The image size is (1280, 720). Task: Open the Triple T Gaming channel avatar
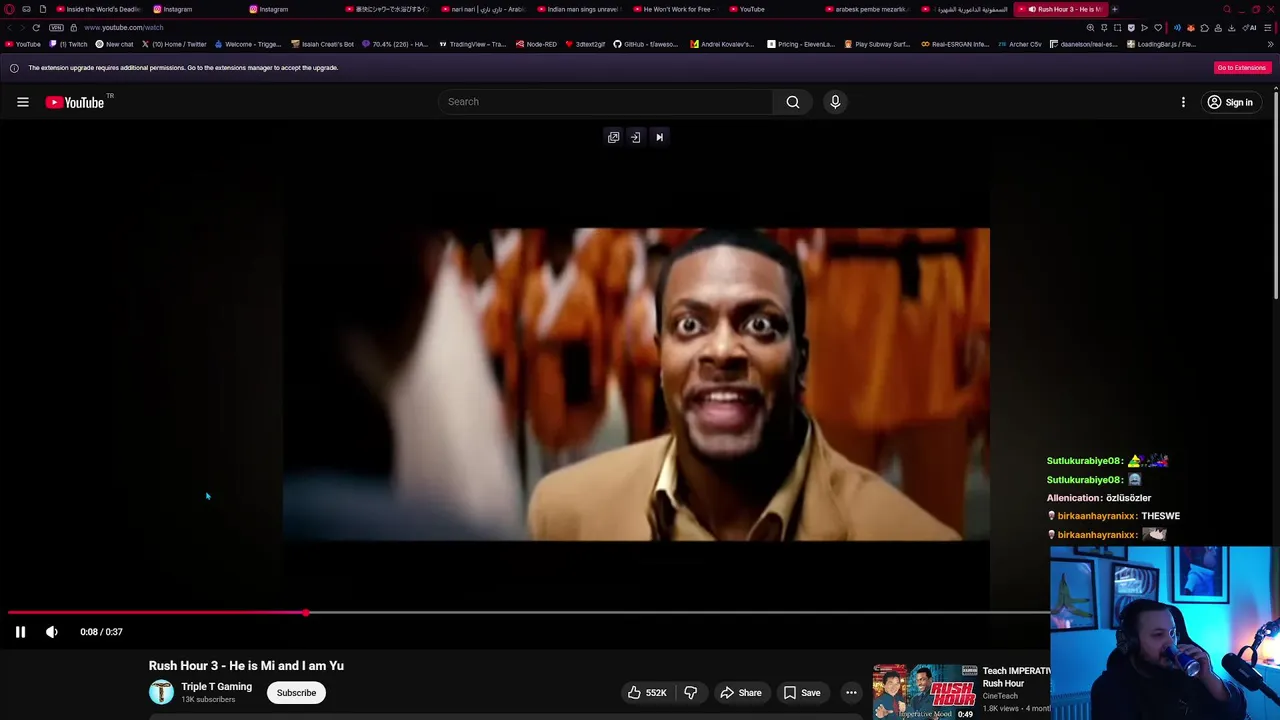(161, 692)
